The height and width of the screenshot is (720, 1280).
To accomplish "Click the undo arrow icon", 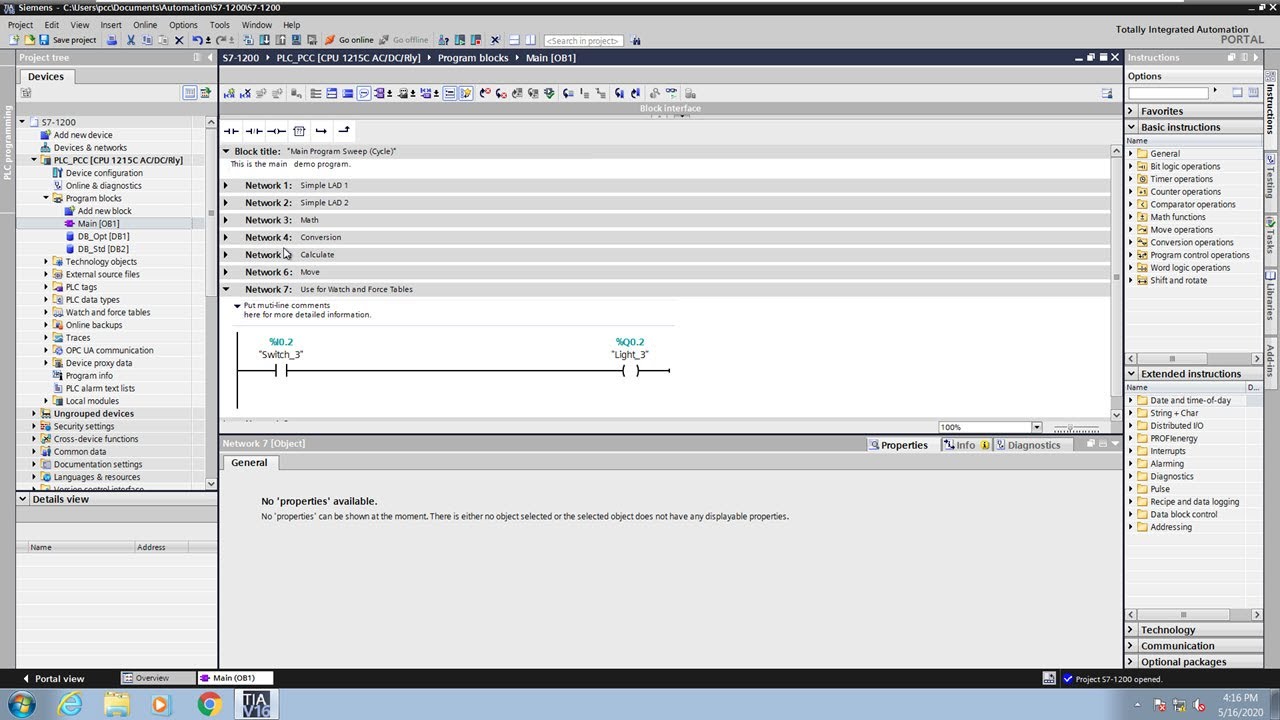I will [x=197, y=40].
